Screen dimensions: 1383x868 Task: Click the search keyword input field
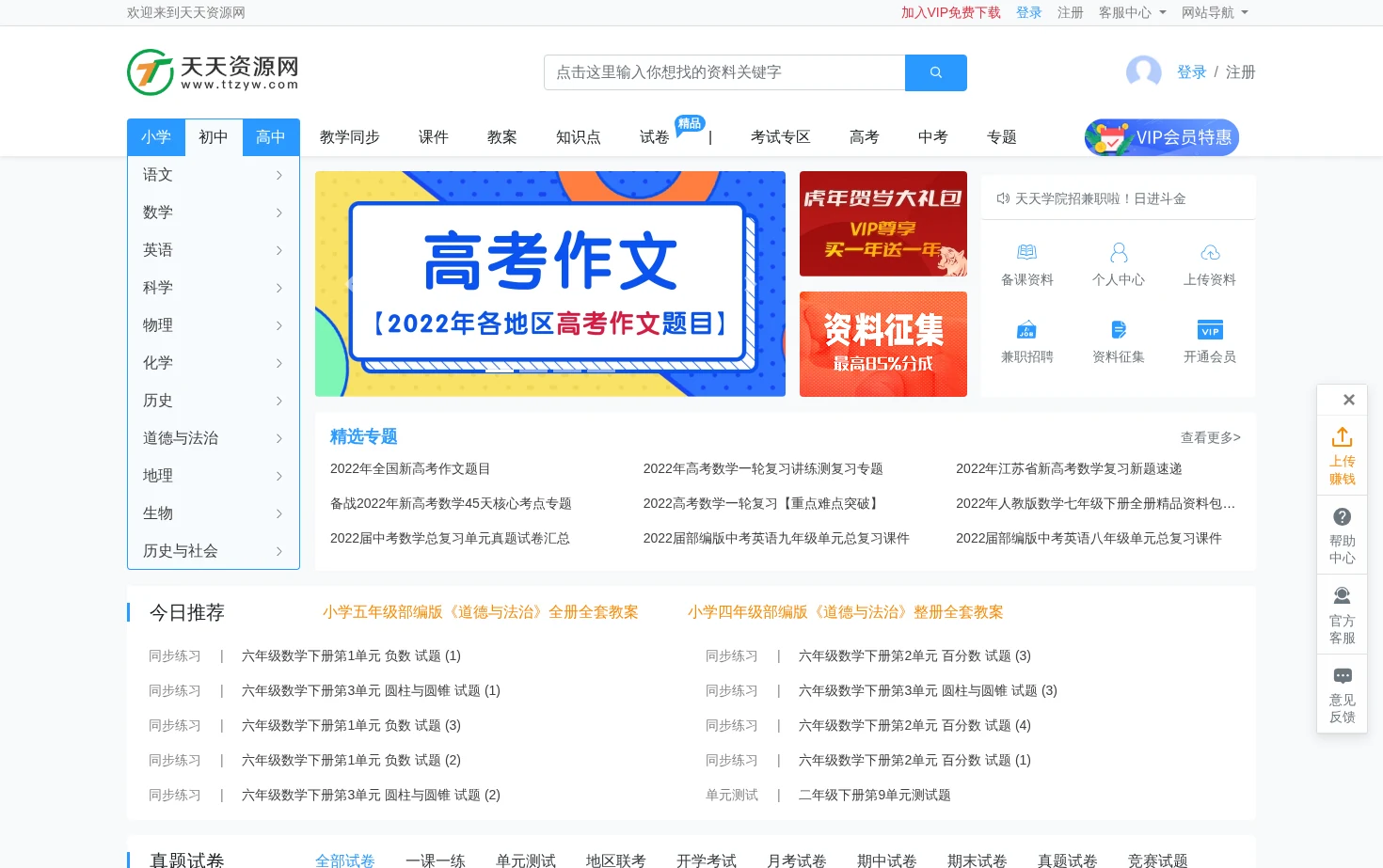(724, 72)
